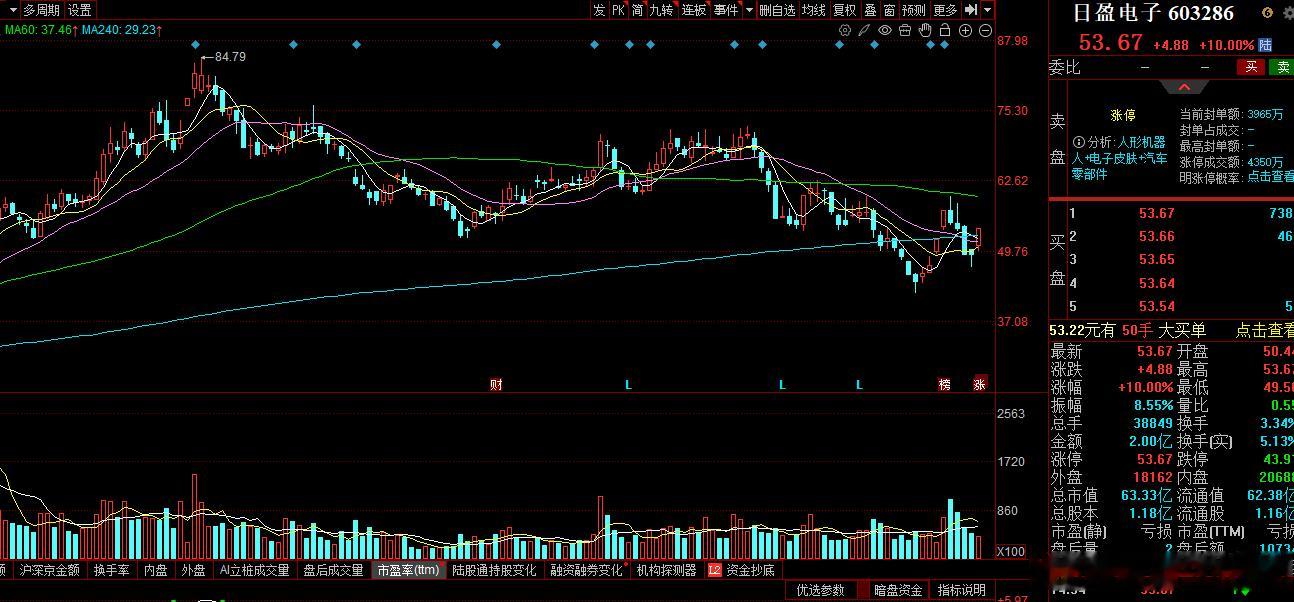Select the 盘后成交量 indicator tab

tap(333, 570)
